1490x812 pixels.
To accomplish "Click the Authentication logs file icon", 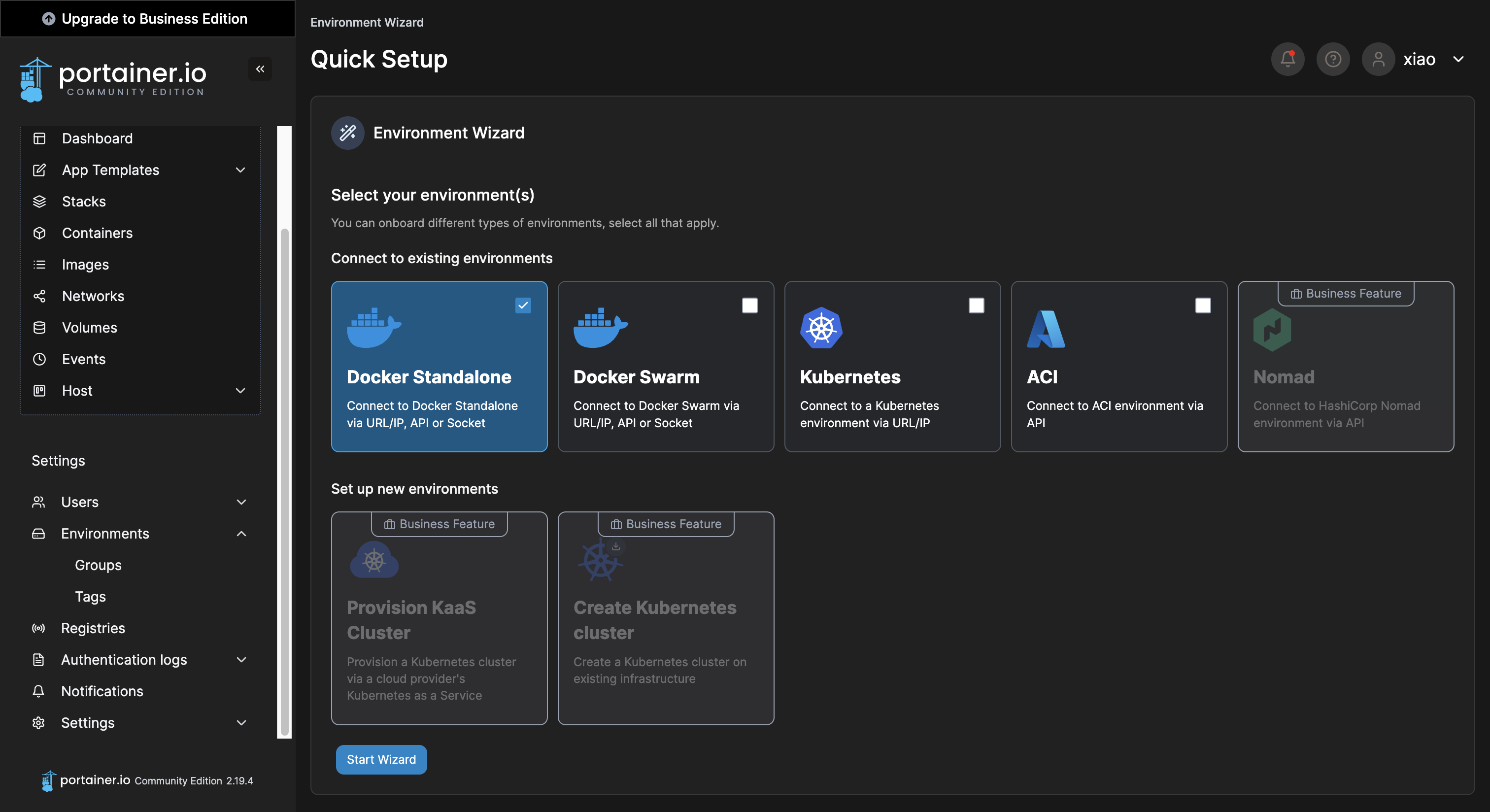I will (38, 659).
